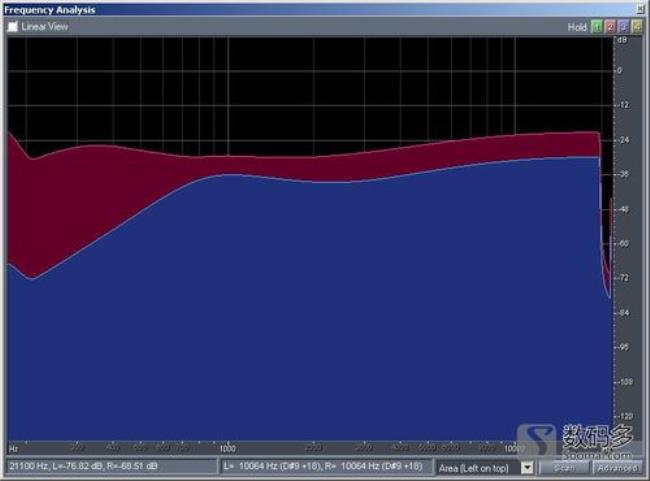650x481 pixels.
Task: Click the Hz label on frequency axis
Action: tap(13, 449)
